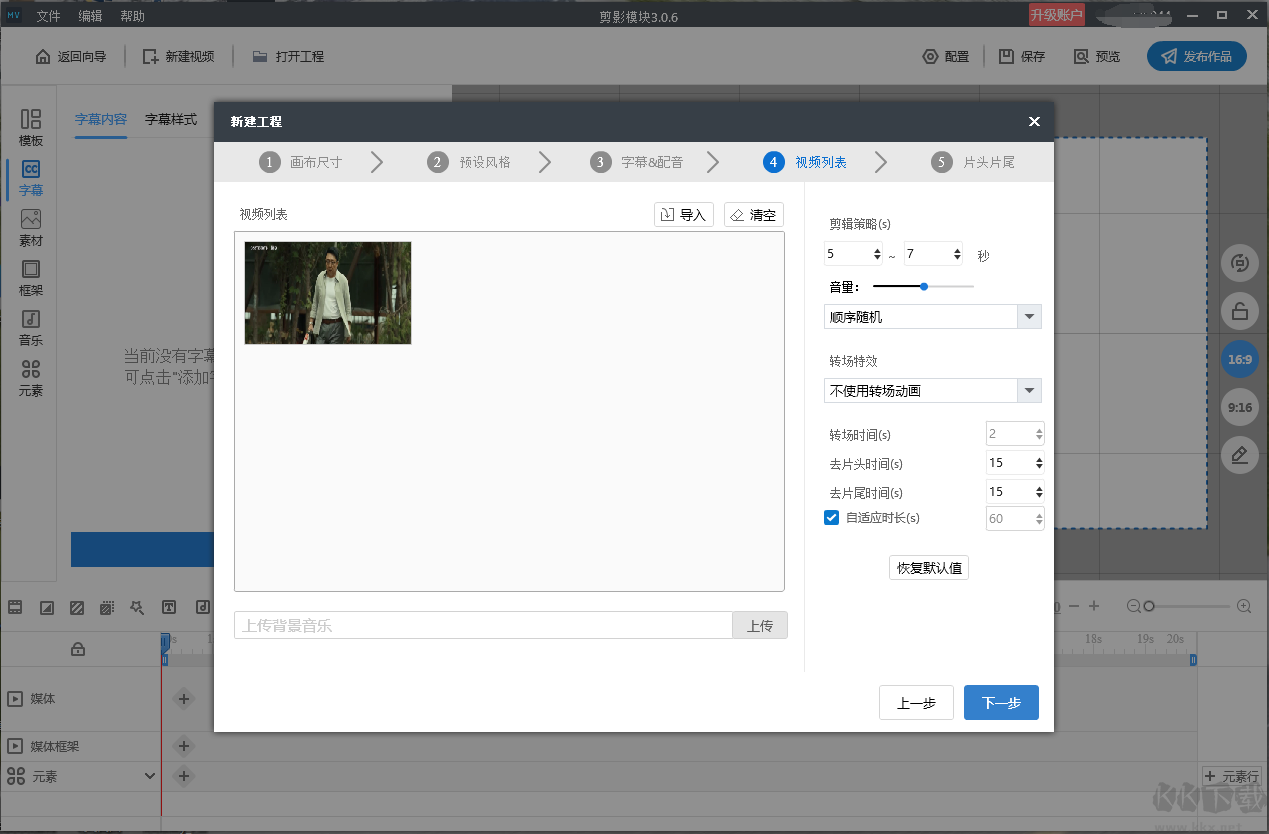Select the 素材 materials sidebar icon
Viewport: 1269px width, 834px height.
click(31, 227)
